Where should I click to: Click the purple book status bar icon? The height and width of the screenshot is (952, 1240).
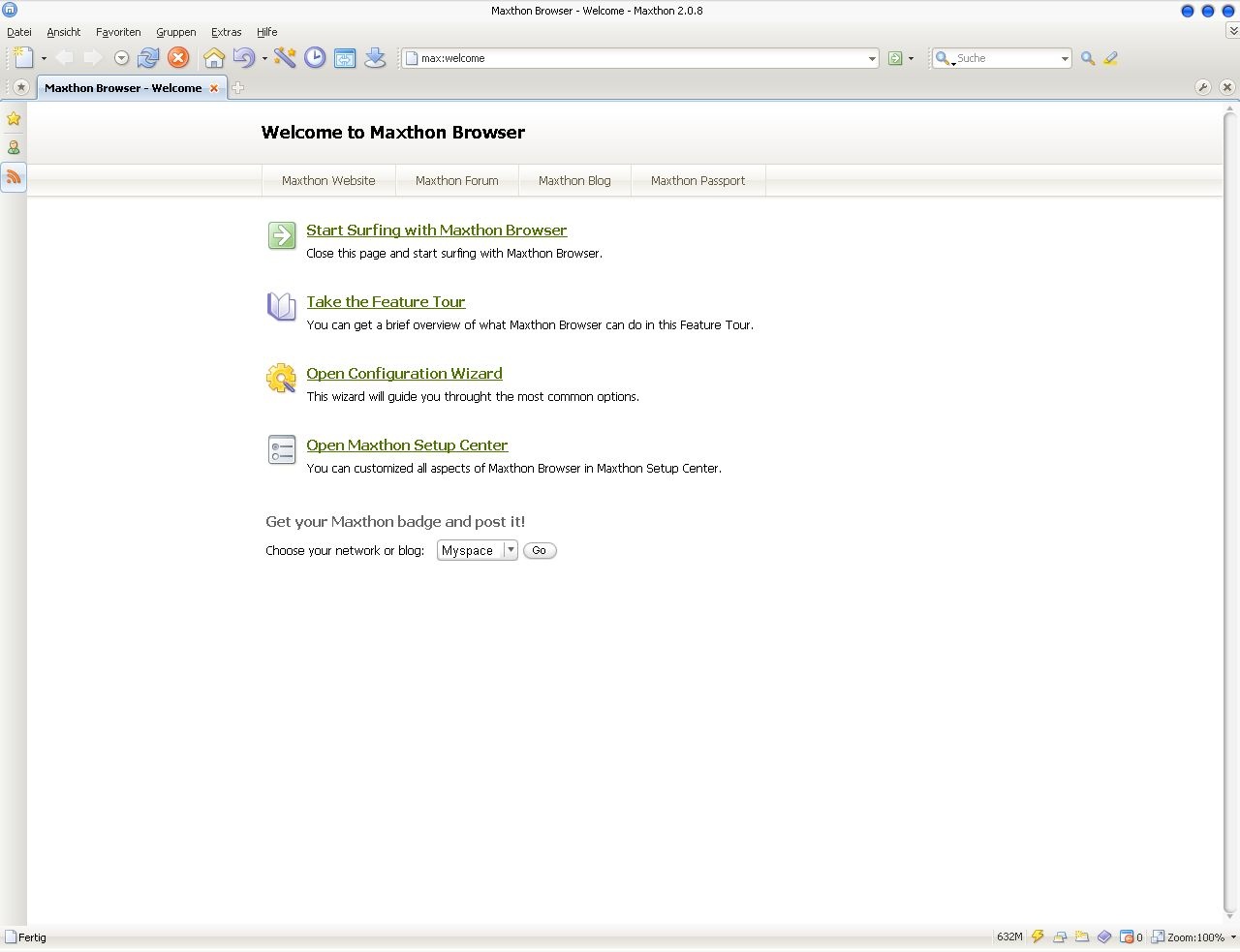point(1104,937)
